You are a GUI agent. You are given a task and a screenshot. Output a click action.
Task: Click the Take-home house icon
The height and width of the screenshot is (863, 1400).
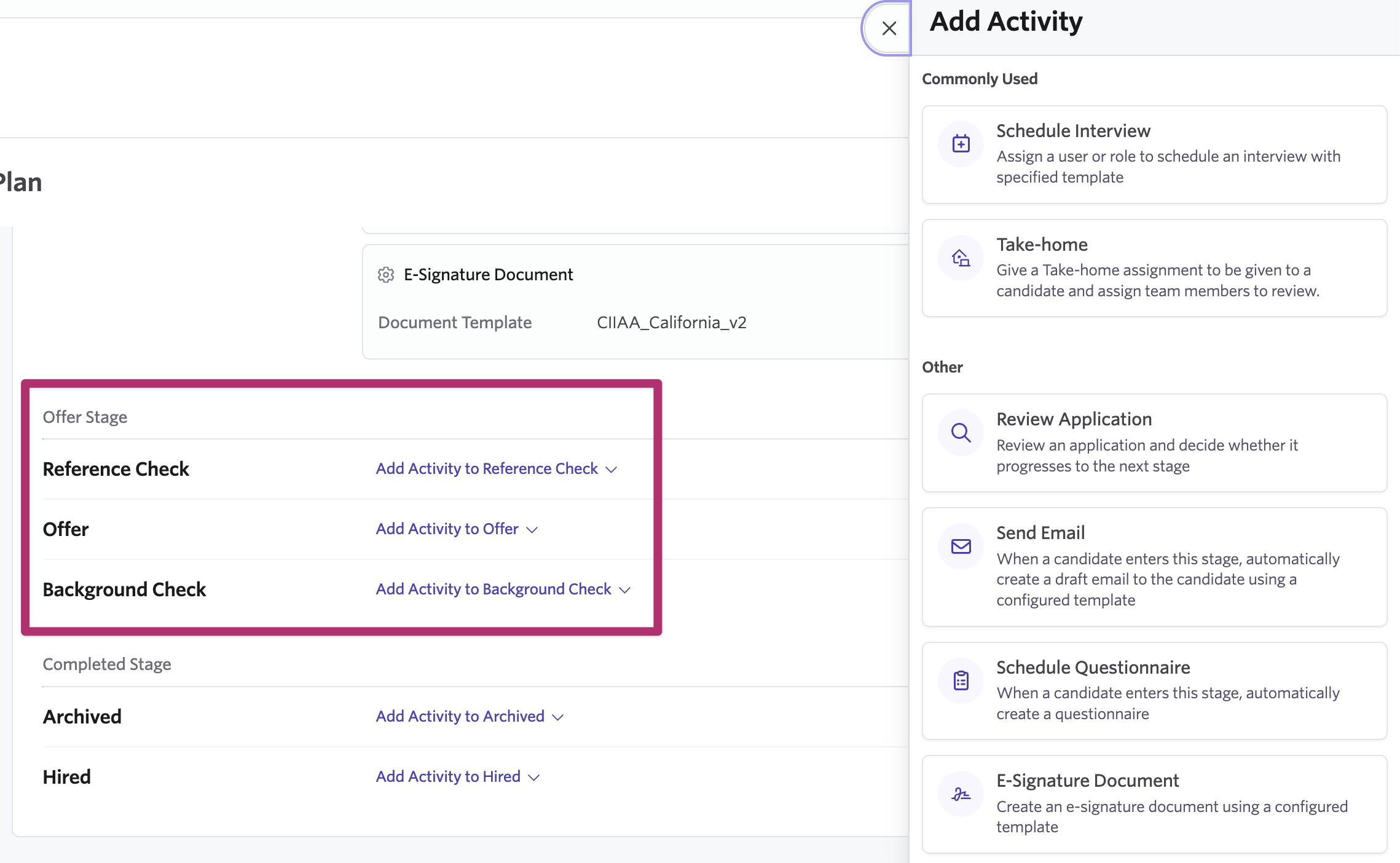tap(961, 258)
